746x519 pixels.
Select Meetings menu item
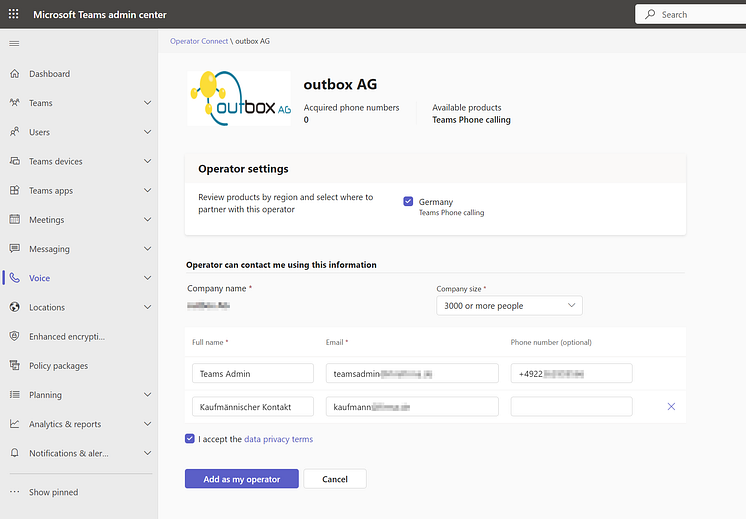pos(47,220)
